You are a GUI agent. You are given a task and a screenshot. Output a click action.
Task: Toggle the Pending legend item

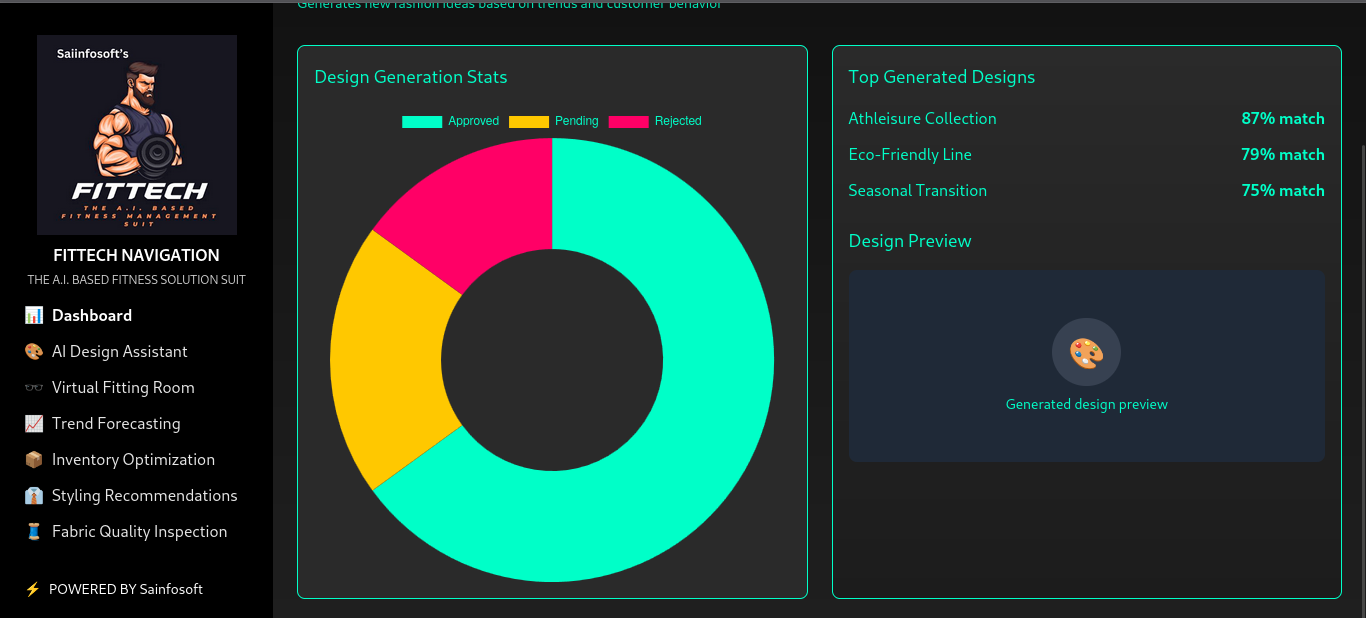click(x=554, y=121)
